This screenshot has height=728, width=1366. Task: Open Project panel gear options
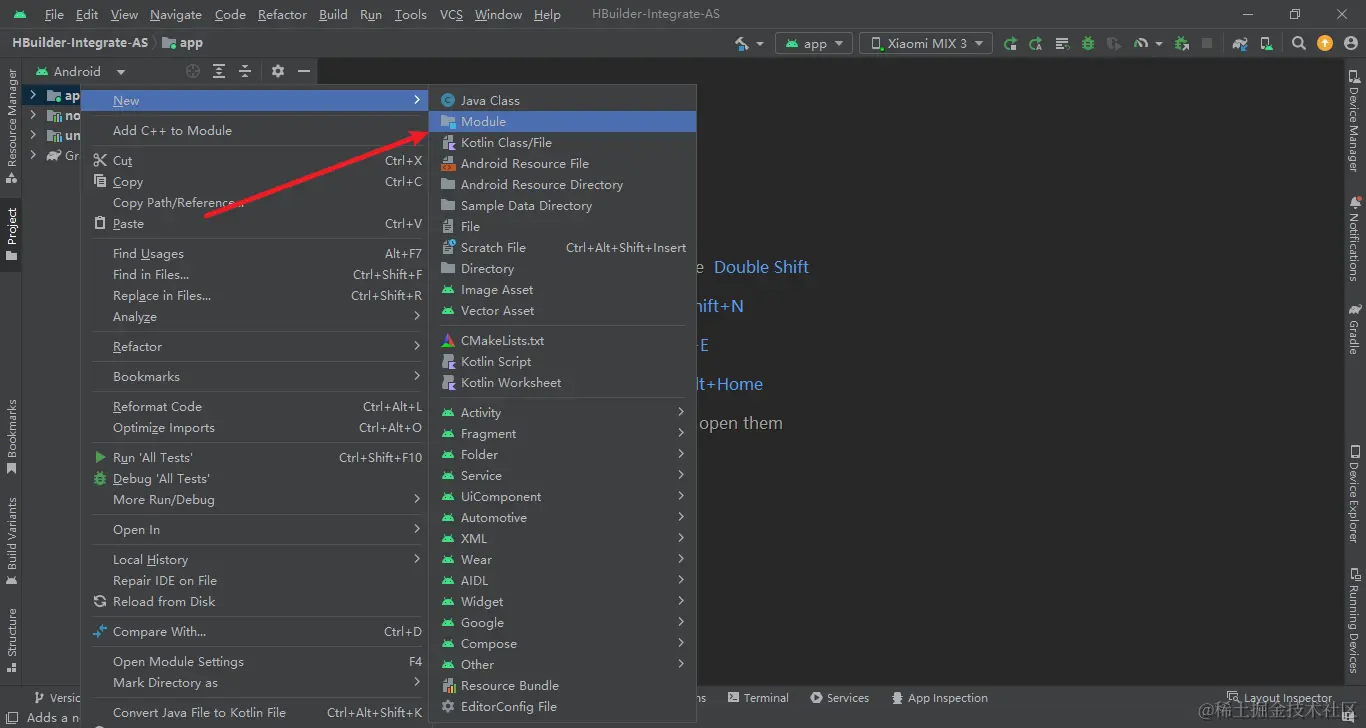click(278, 71)
